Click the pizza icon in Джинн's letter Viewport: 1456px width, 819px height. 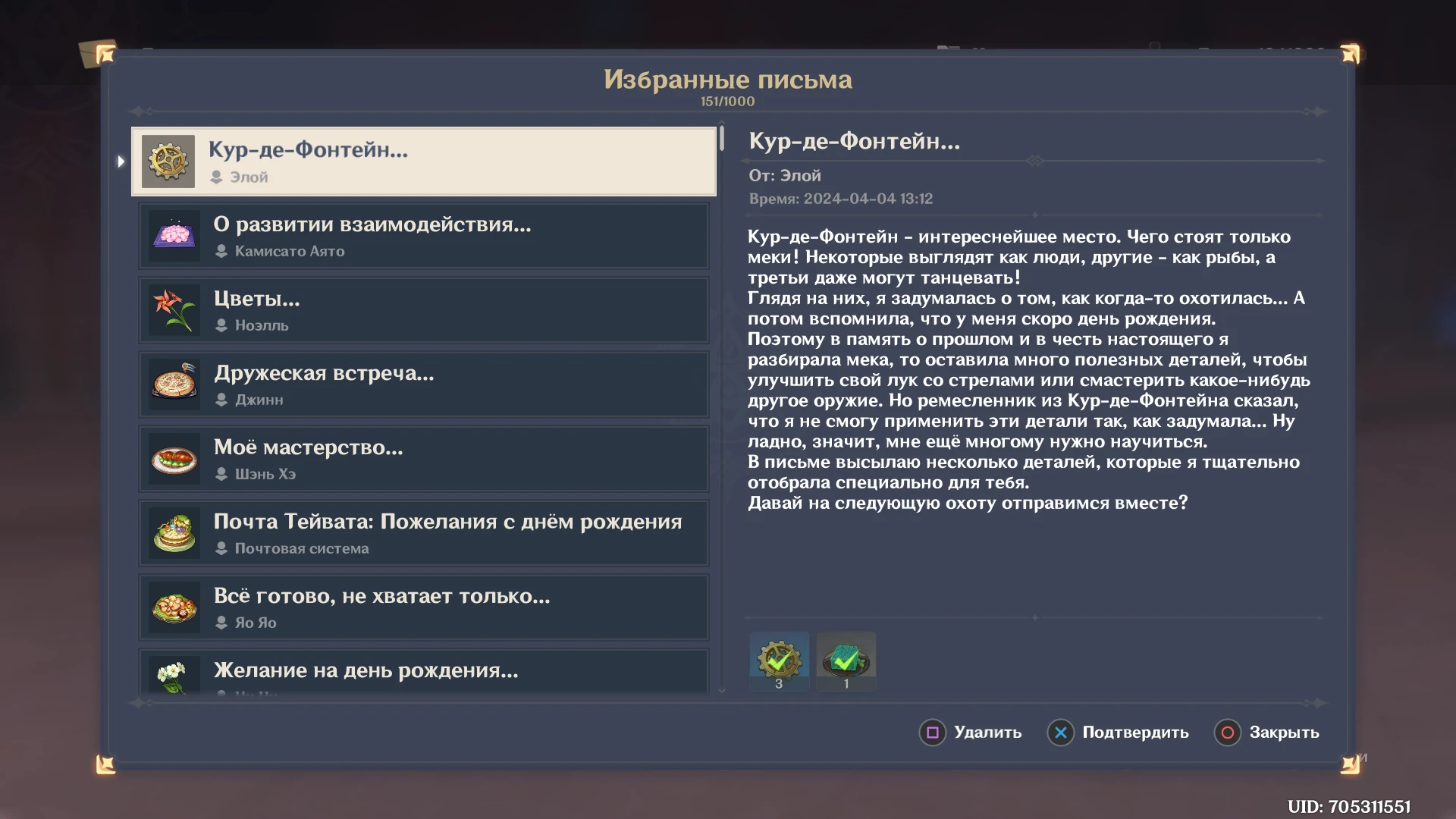[174, 384]
